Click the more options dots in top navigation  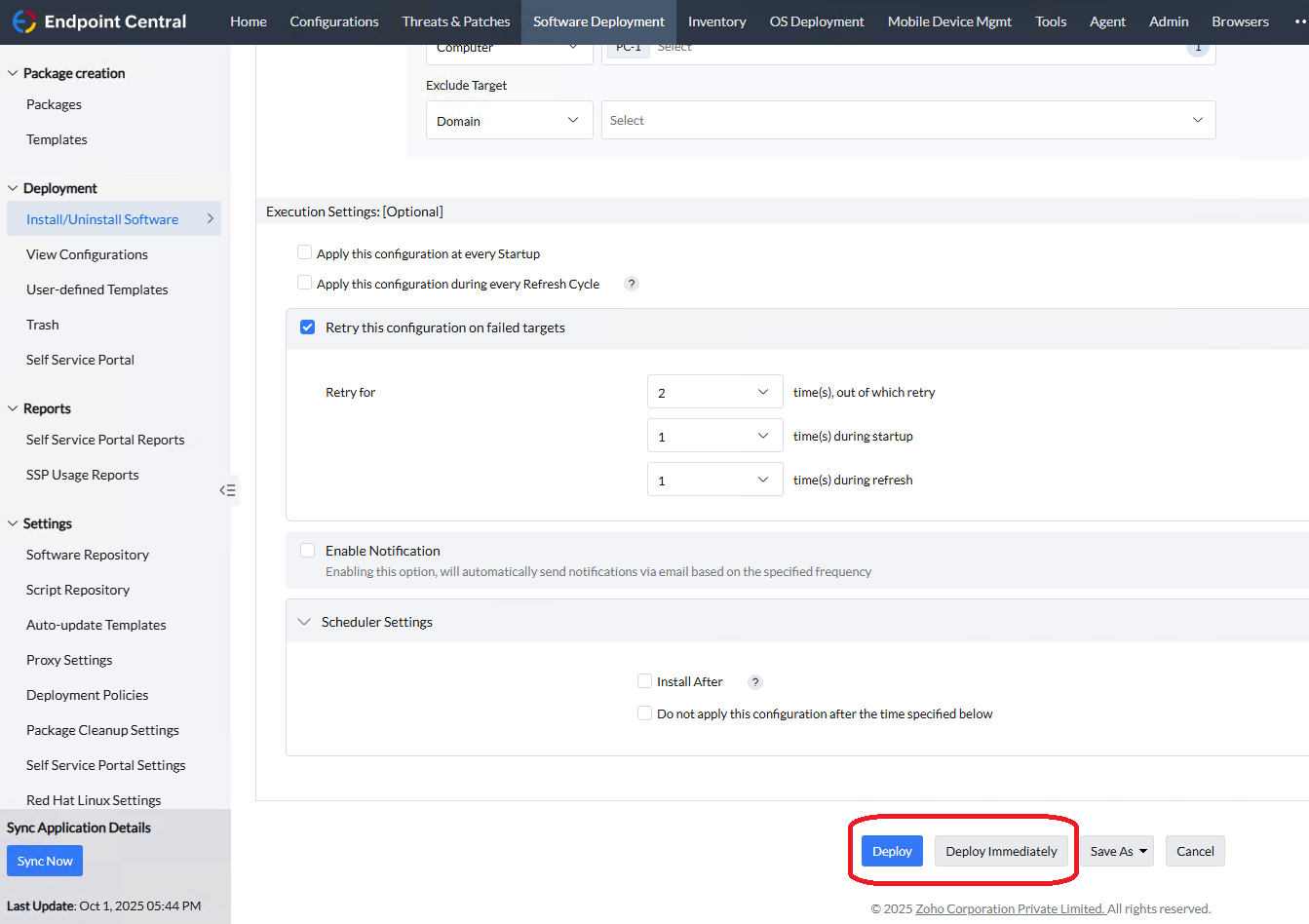[x=1300, y=21]
